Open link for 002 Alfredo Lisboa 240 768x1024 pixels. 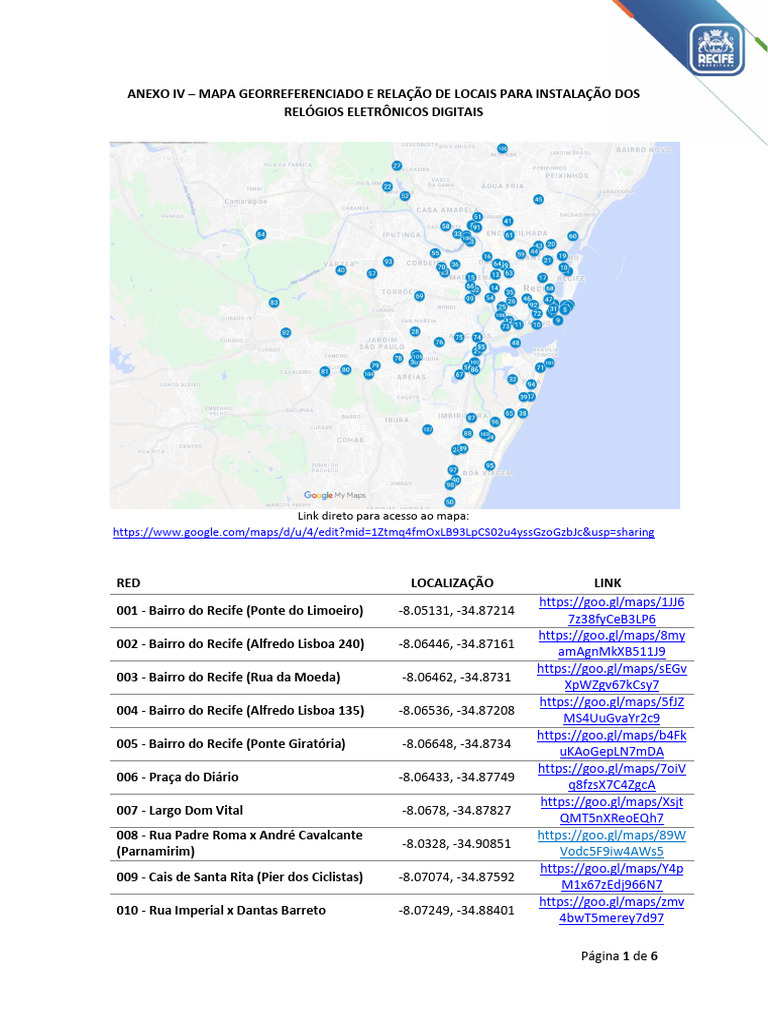click(x=611, y=643)
